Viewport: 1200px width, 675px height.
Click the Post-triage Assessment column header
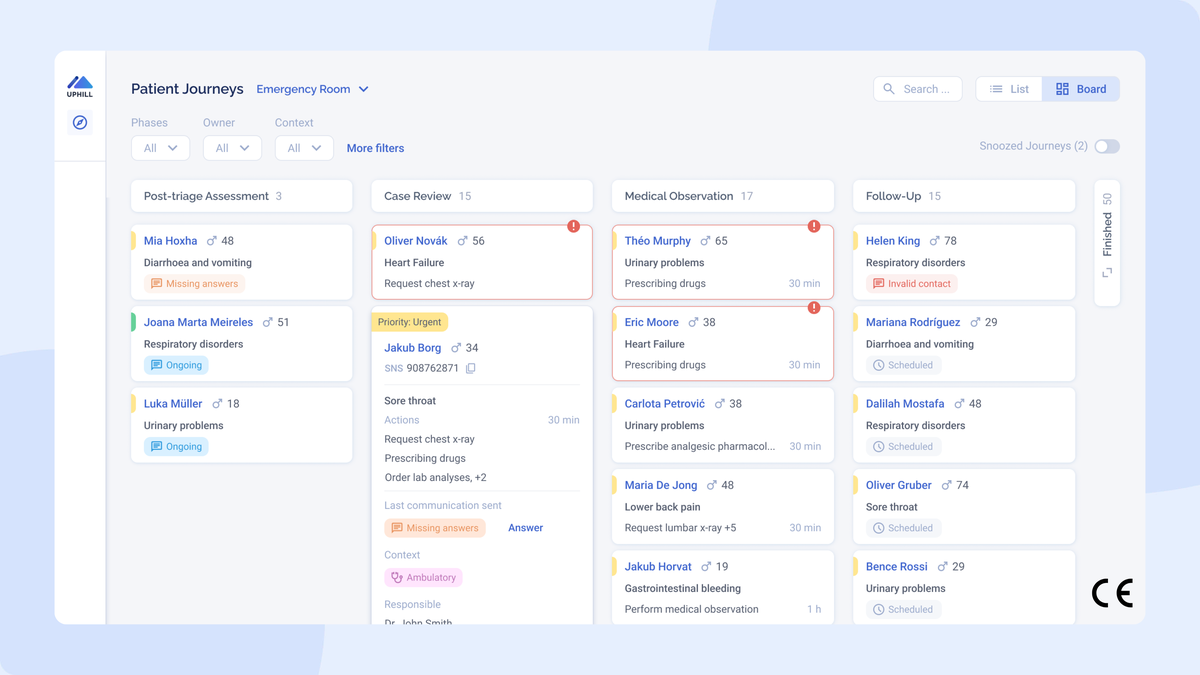pyautogui.click(x=242, y=196)
